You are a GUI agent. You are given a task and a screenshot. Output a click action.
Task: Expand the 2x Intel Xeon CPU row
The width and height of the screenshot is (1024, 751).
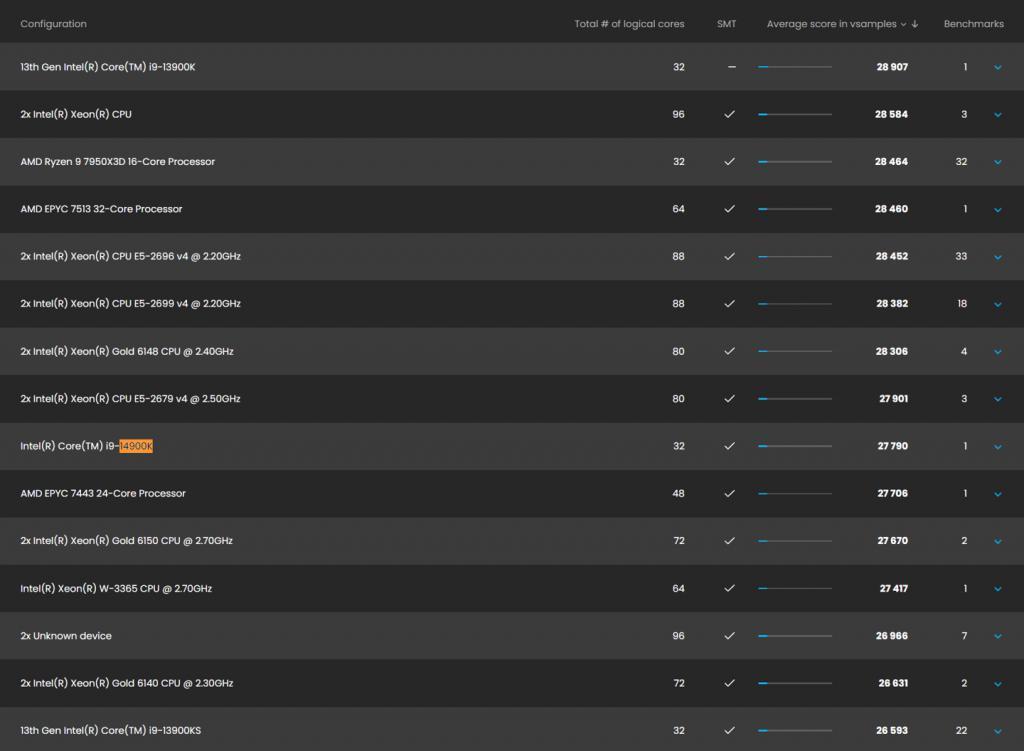click(998, 115)
